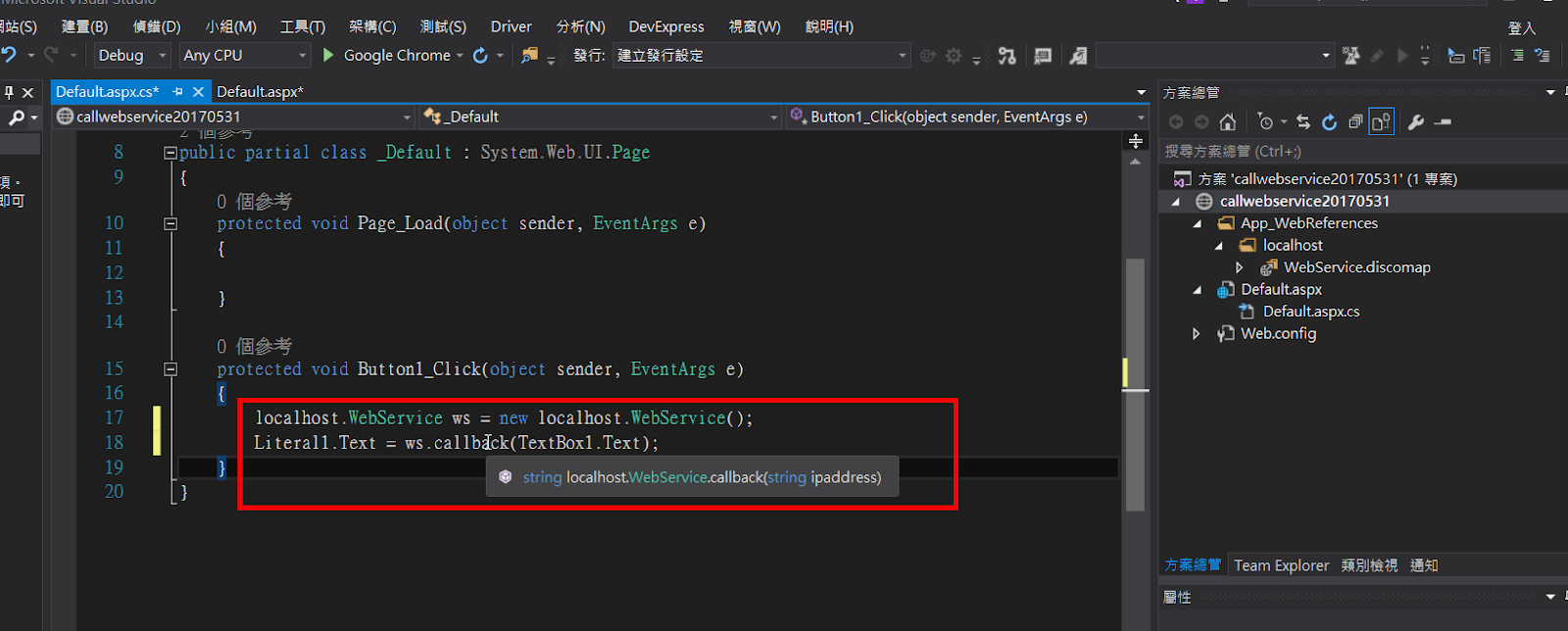
Task: Collapse the Page_Load method outlining
Action: pyautogui.click(x=171, y=224)
